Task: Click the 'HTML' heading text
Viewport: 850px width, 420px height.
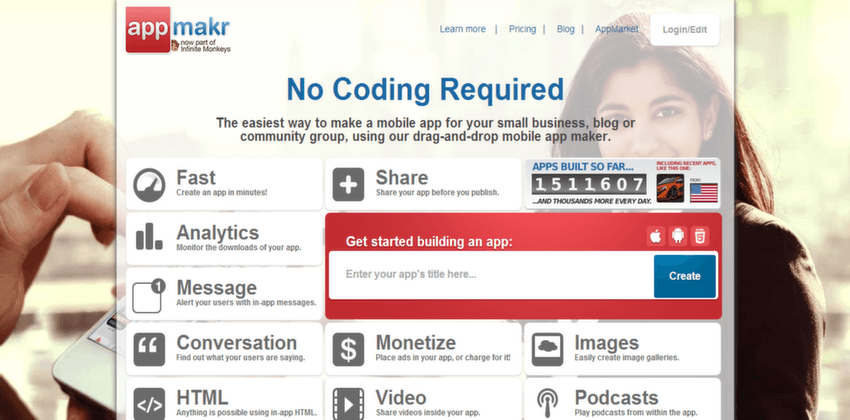Action: pos(202,397)
